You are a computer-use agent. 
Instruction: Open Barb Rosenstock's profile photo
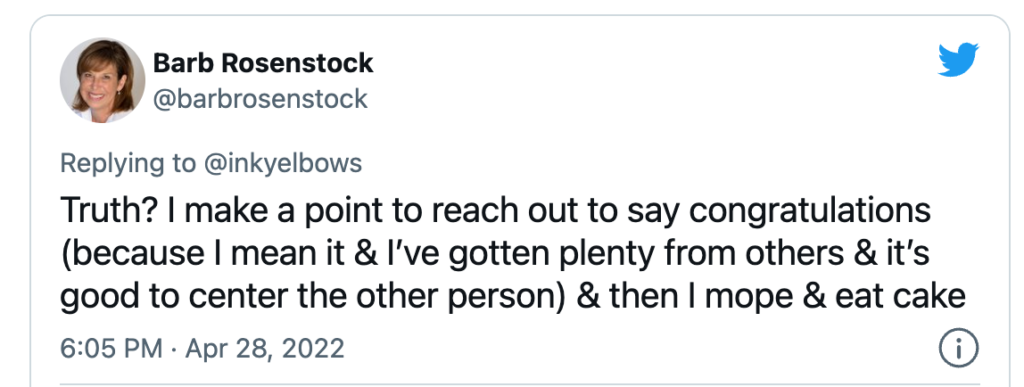tap(103, 80)
